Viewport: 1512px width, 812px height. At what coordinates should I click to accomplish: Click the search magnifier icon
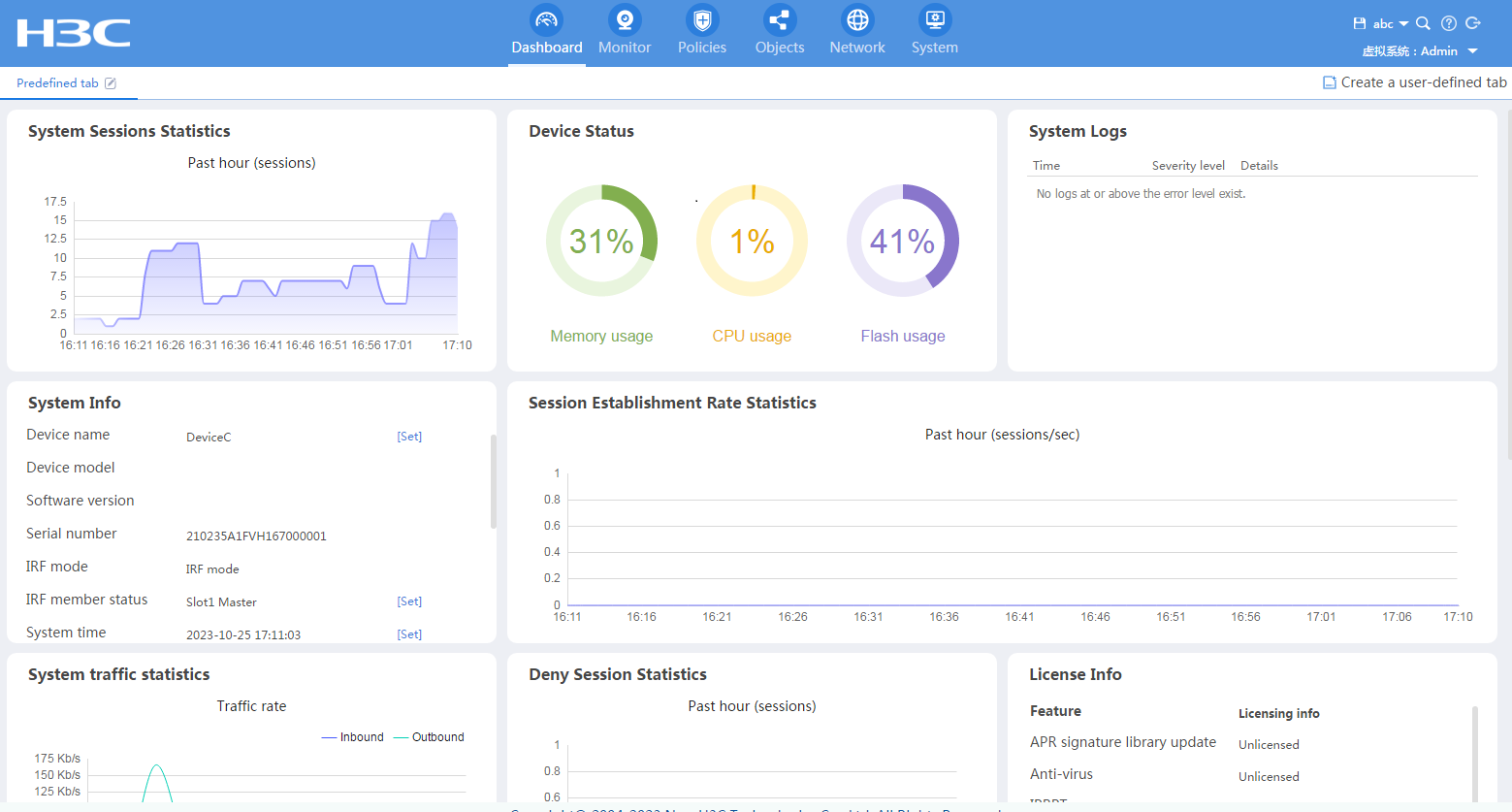click(x=1423, y=23)
